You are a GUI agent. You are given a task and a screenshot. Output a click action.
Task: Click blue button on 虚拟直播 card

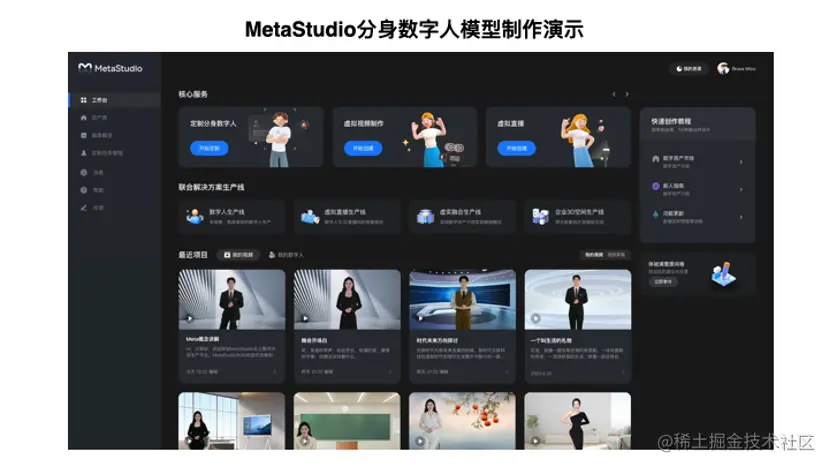tap(516, 148)
